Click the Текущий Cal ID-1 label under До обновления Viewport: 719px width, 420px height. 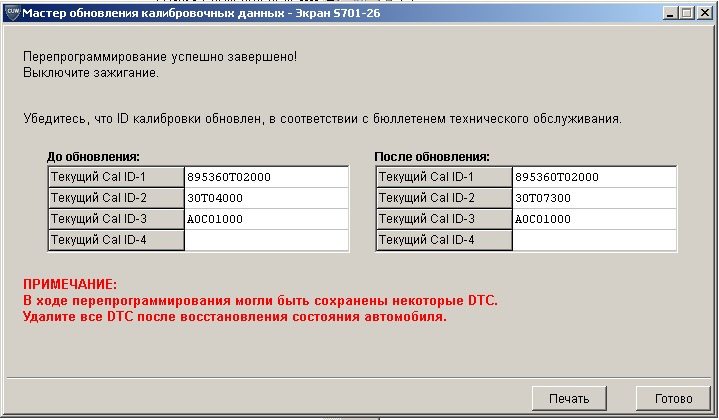click(x=116, y=177)
